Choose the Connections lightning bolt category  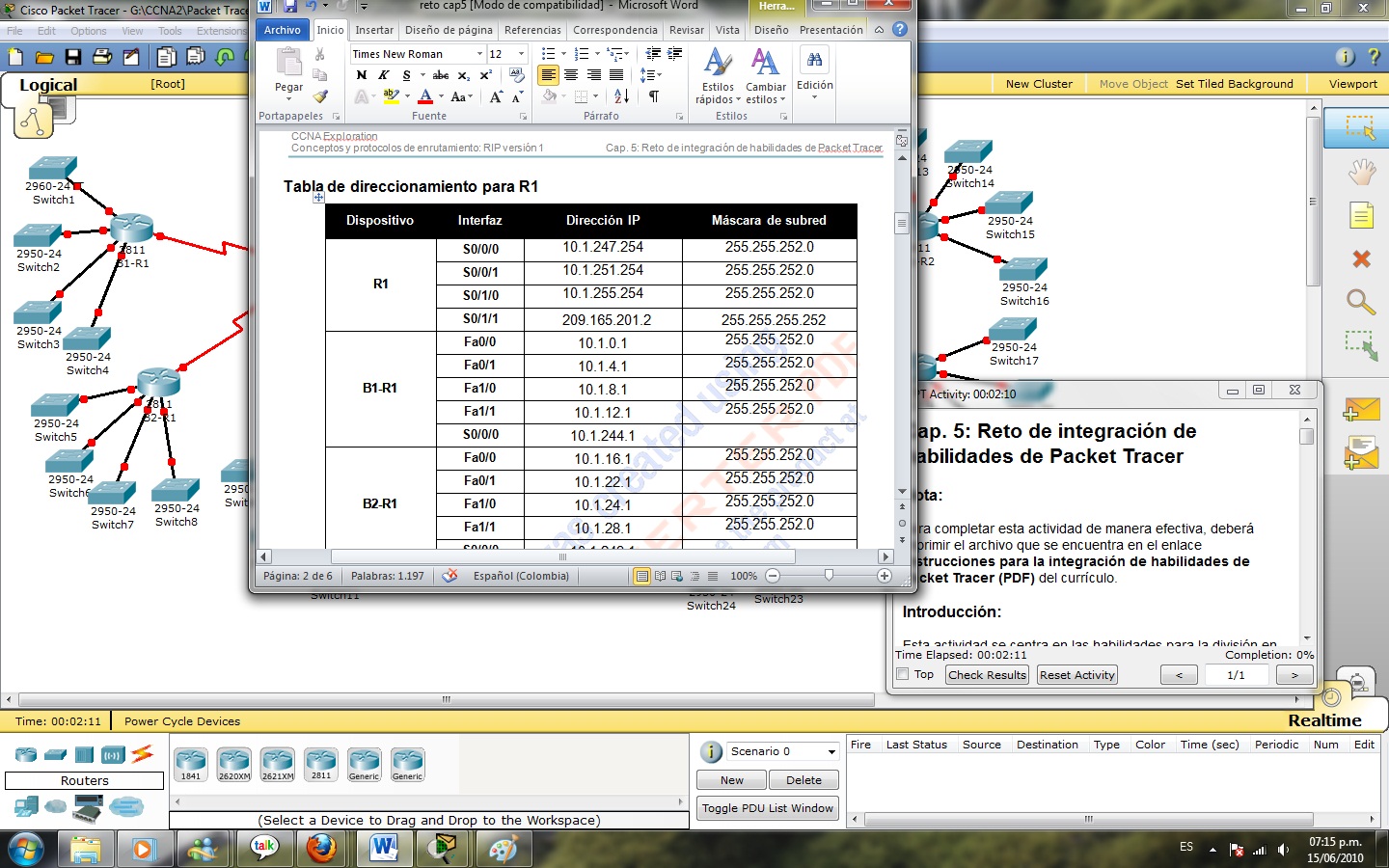pyautogui.click(x=143, y=754)
